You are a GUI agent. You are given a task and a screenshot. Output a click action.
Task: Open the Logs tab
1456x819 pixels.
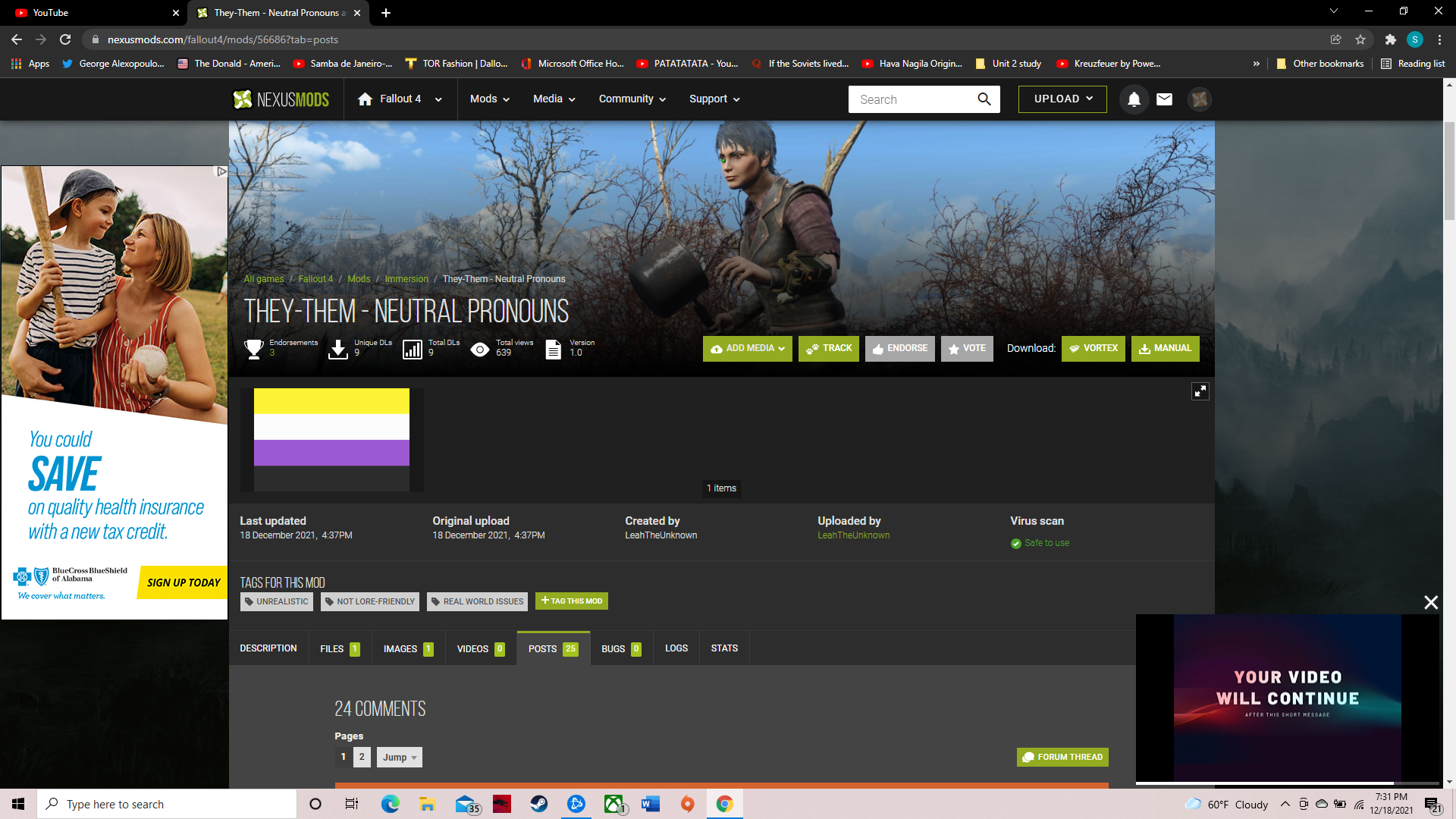[x=676, y=648]
